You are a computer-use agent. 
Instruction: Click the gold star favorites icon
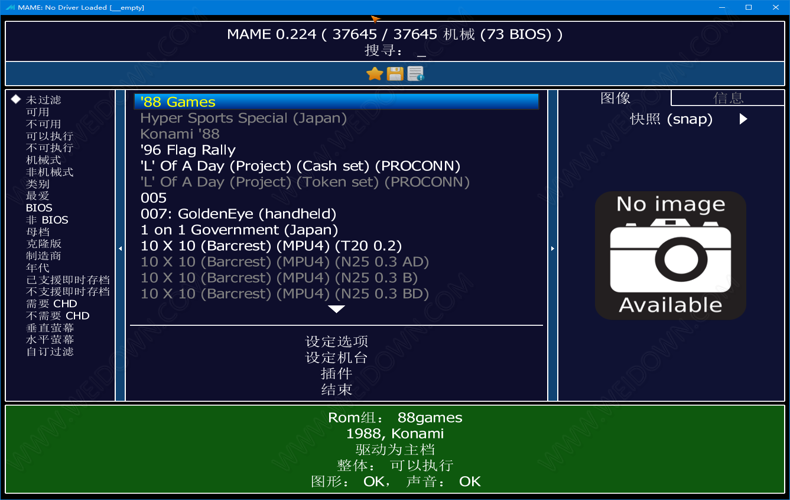tap(374, 74)
